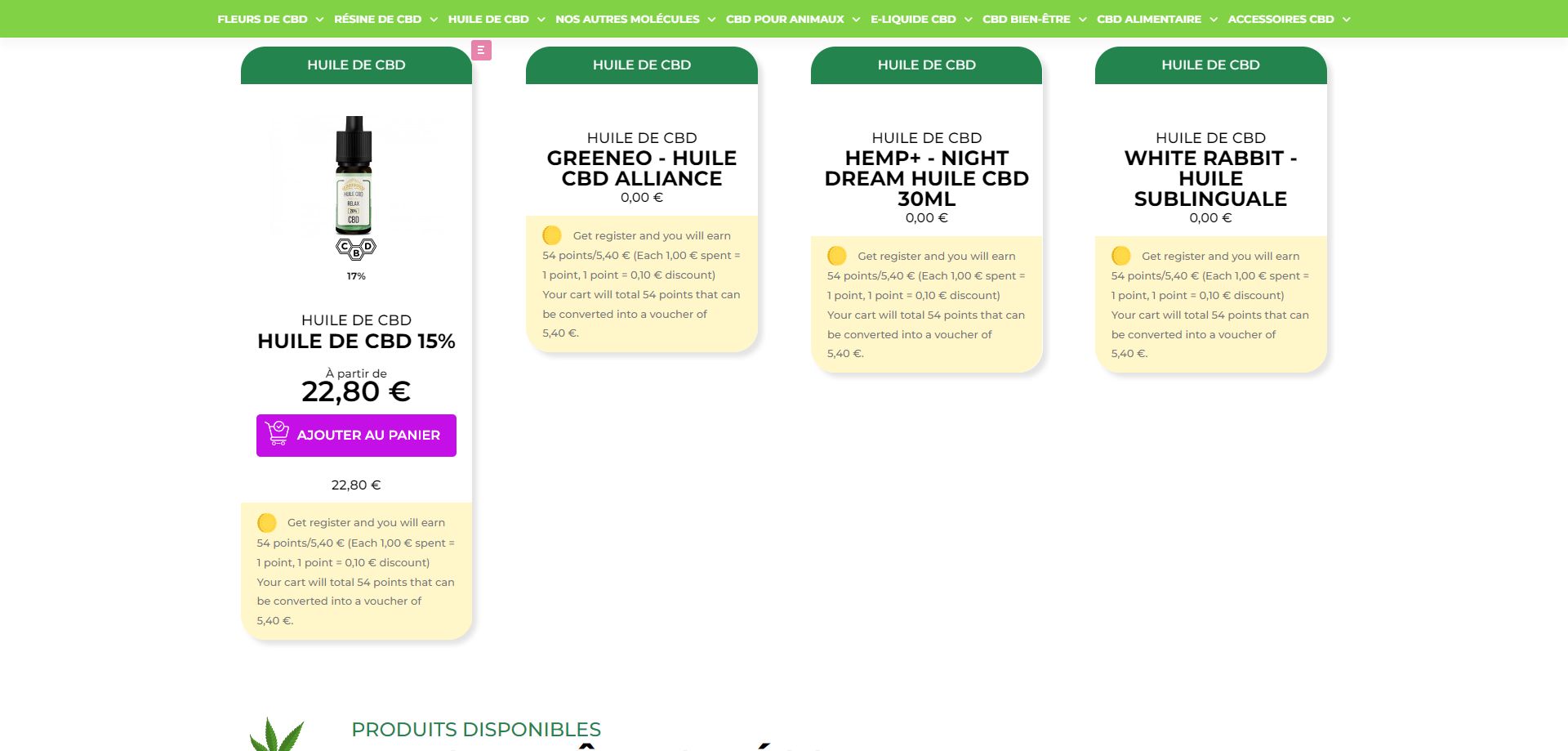This screenshot has width=1568, height=751.
Task: Expand the Accessoires CBD chevron
Action: (x=1346, y=20)
